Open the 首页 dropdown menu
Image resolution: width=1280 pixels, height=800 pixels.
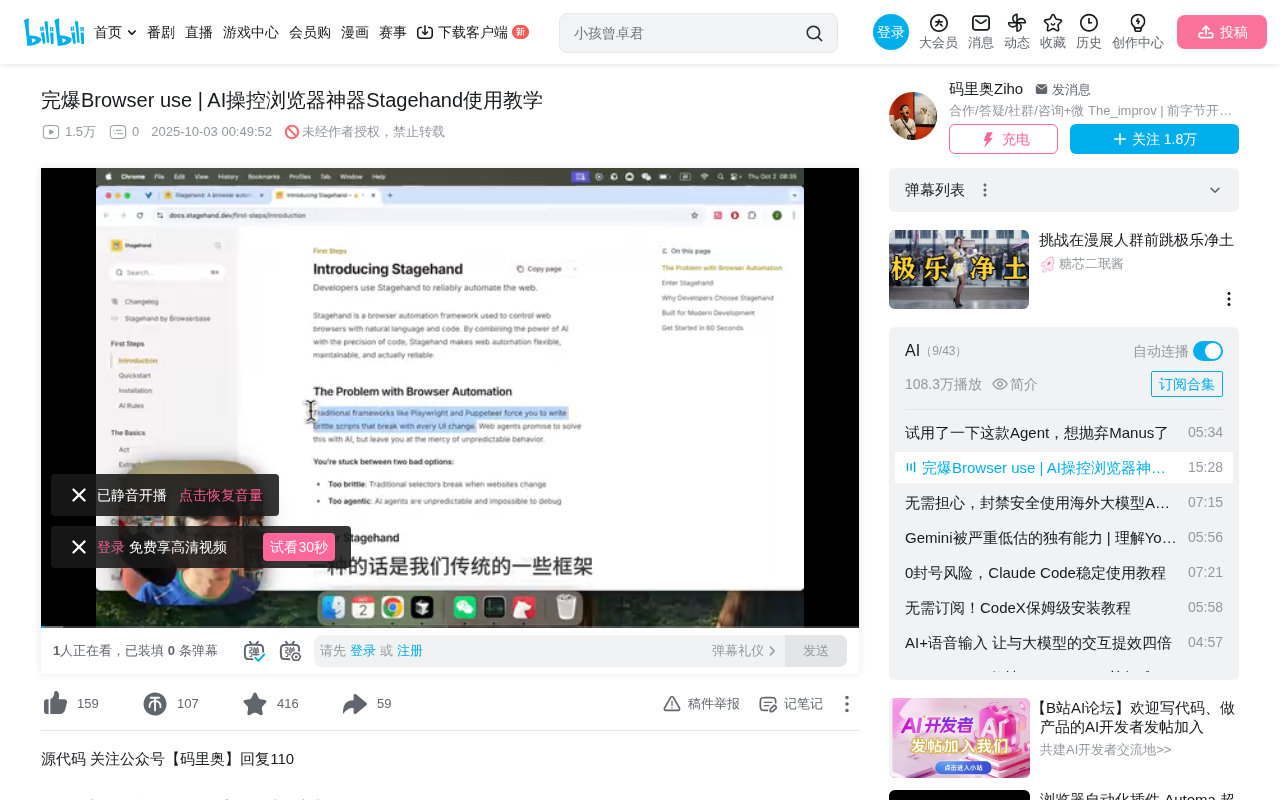115,32
